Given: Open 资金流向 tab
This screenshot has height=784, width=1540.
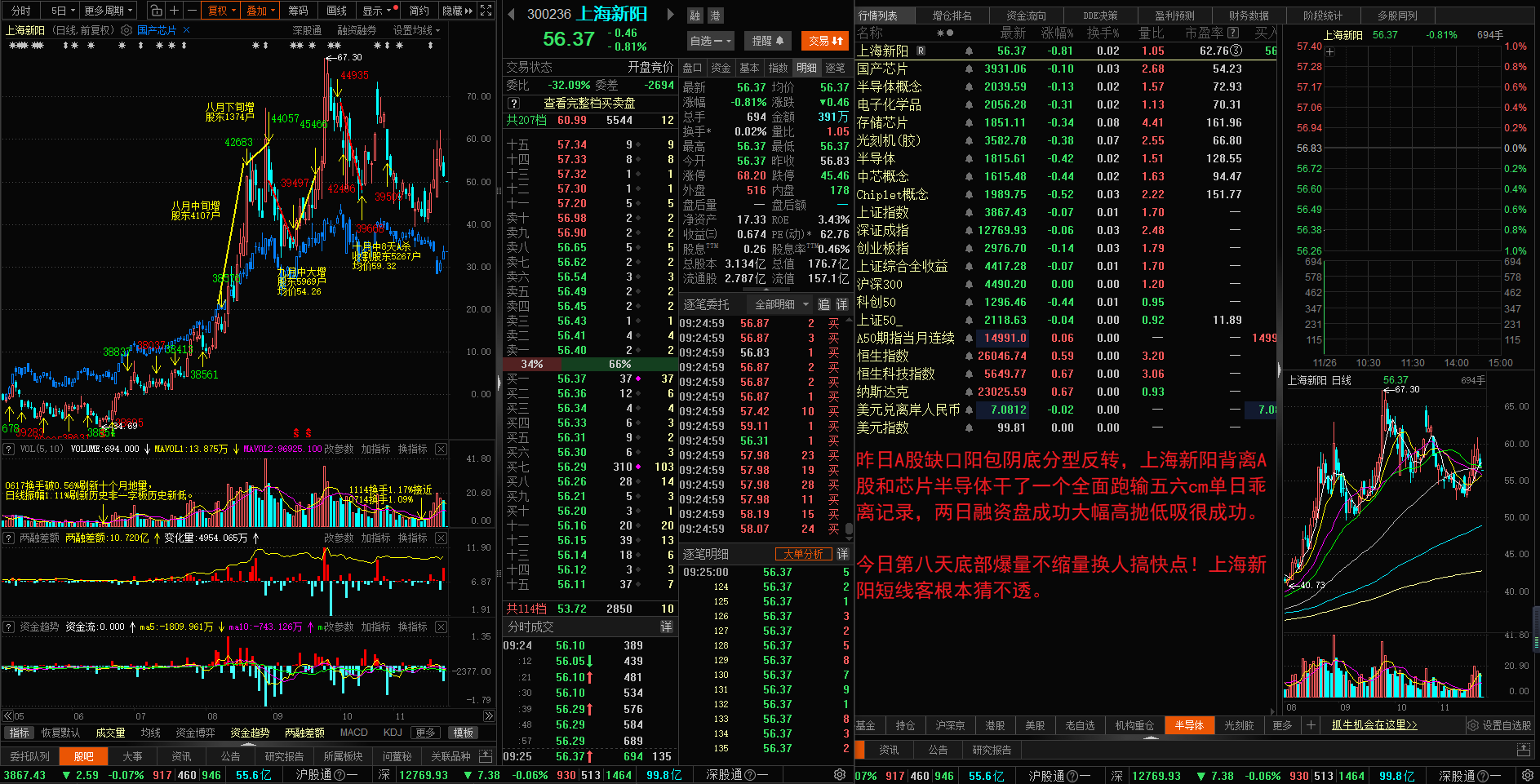Looking at the screenshot, I should click(x=1026, y=16).
